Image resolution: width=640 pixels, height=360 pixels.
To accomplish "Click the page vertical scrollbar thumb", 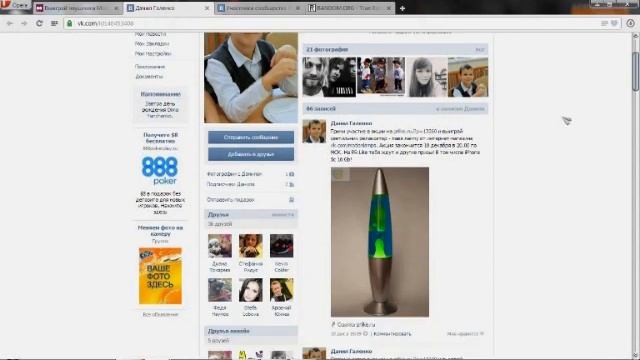I will [635, 71].
